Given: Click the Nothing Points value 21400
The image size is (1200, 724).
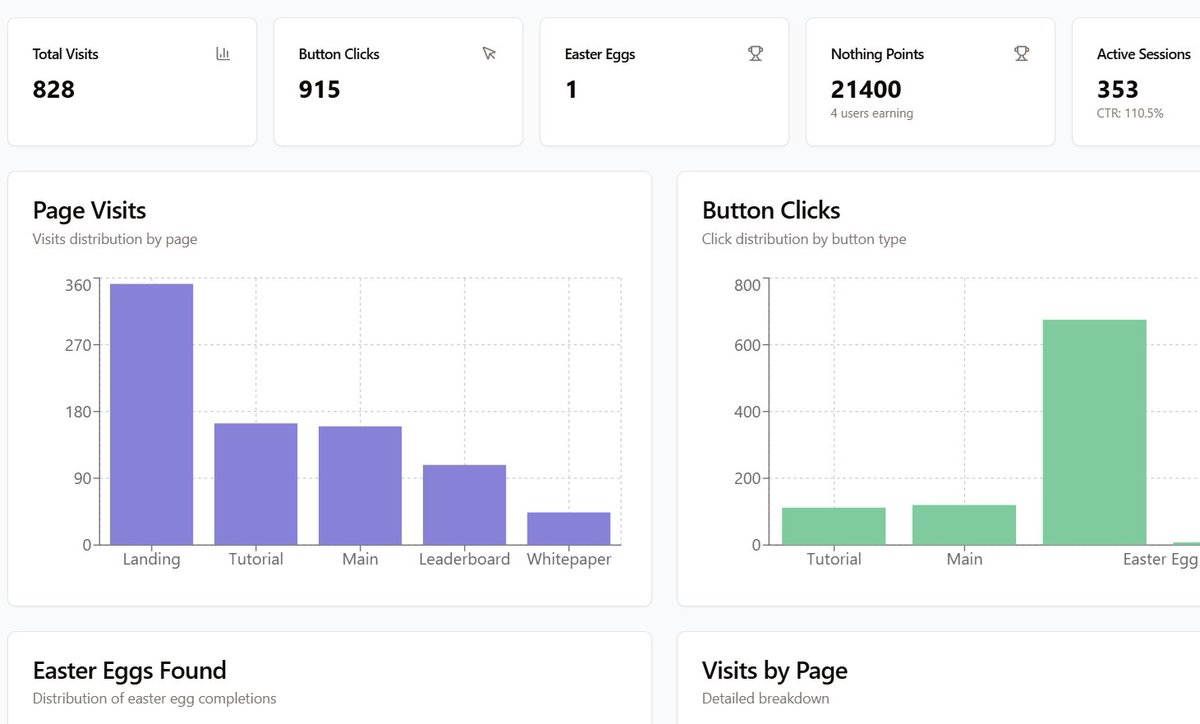Looking at the screenshot, I should [x=866, y=90].
